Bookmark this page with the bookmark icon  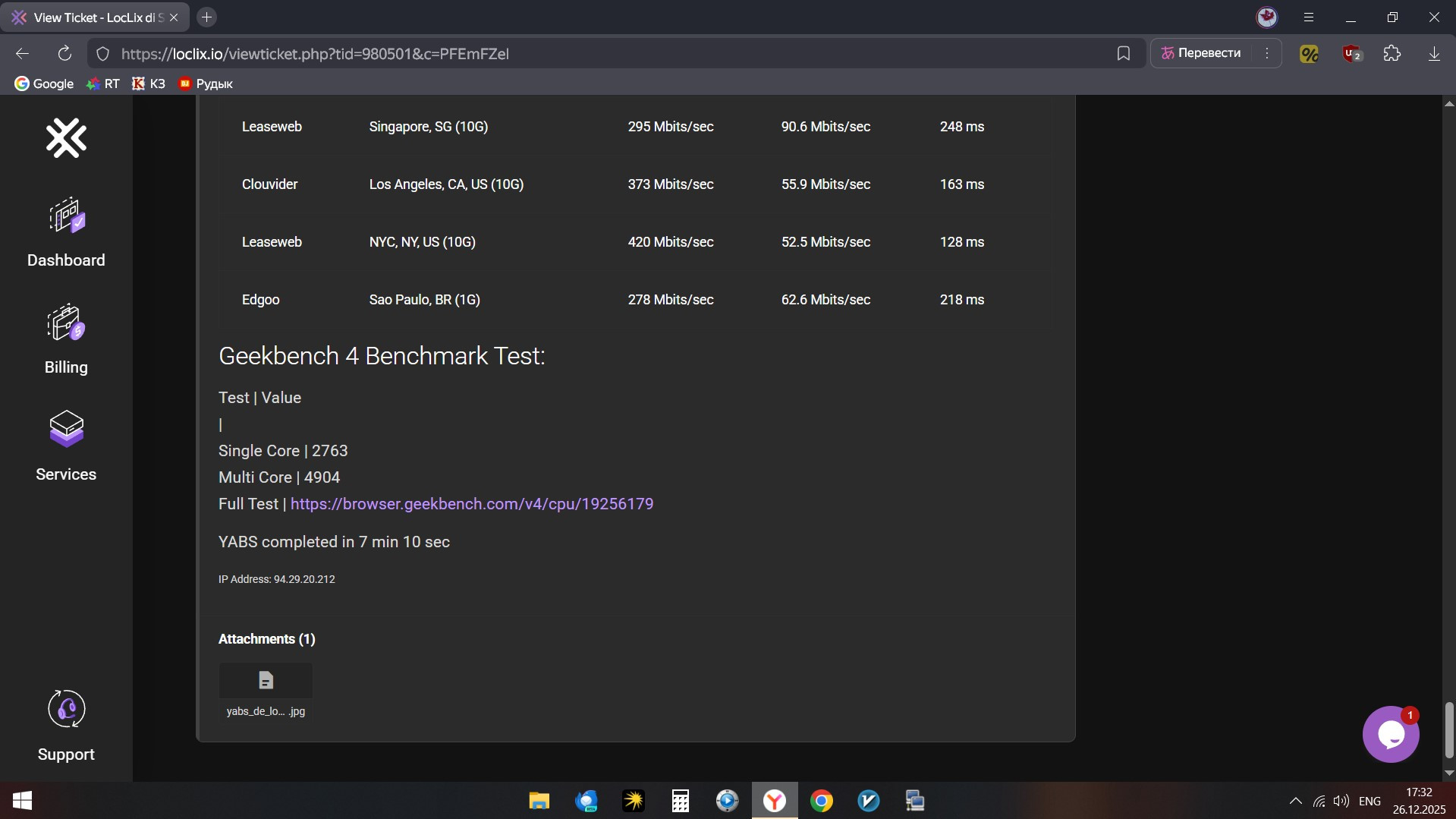tap(1124, 53)
